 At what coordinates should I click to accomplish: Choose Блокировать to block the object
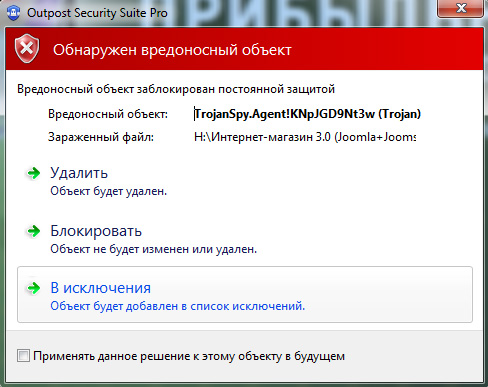coord(96,231)
